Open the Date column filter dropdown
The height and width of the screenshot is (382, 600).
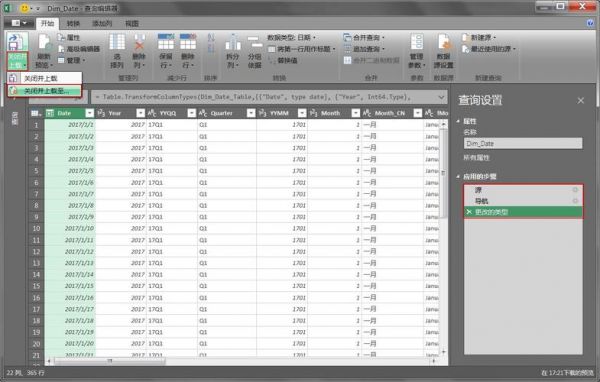point(90,113)
